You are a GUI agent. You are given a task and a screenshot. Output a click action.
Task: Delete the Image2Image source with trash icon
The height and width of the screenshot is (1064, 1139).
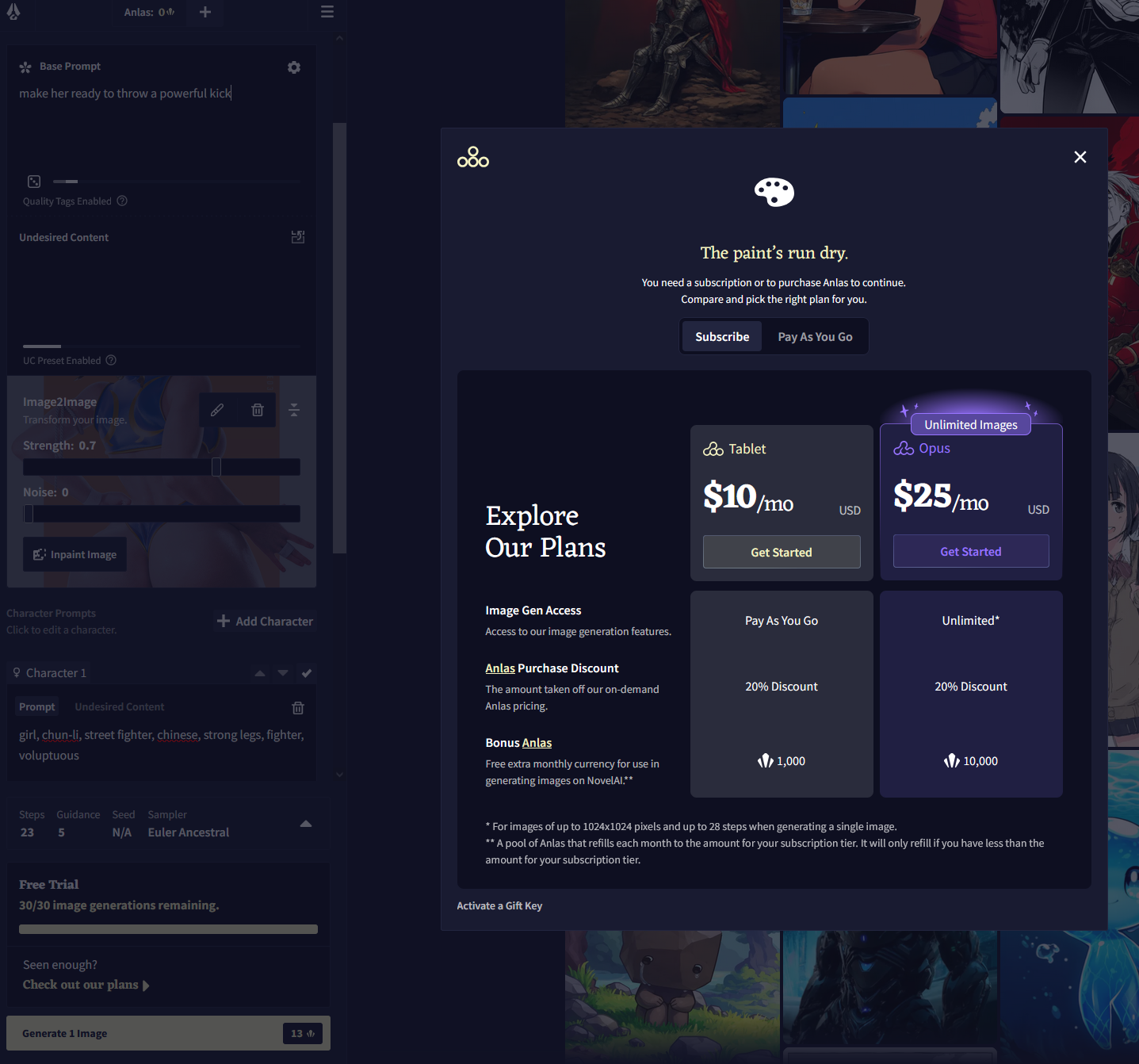tap(258, 410)
